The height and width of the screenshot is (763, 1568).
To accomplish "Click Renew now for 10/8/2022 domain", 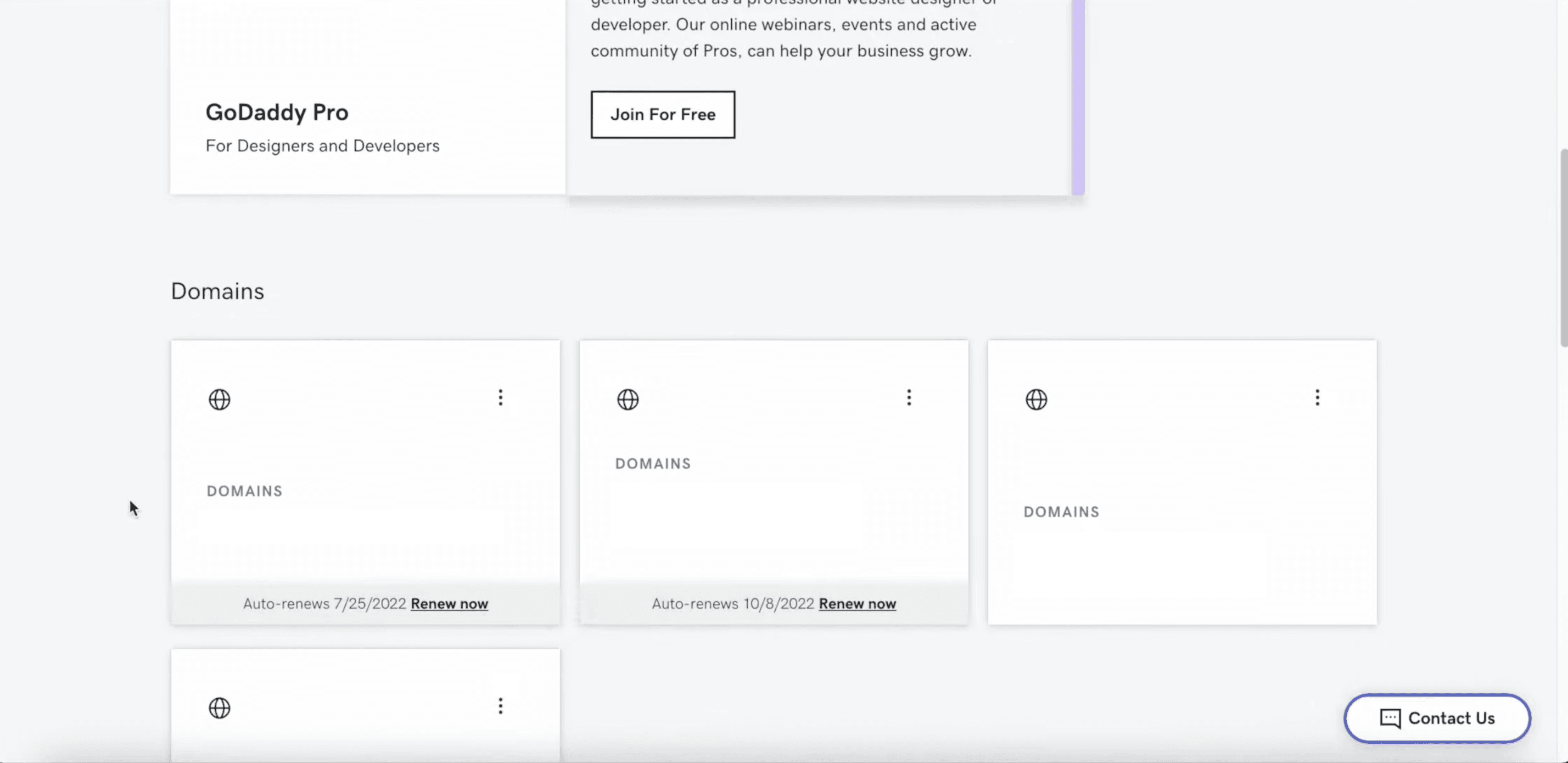I will [857, 604].
